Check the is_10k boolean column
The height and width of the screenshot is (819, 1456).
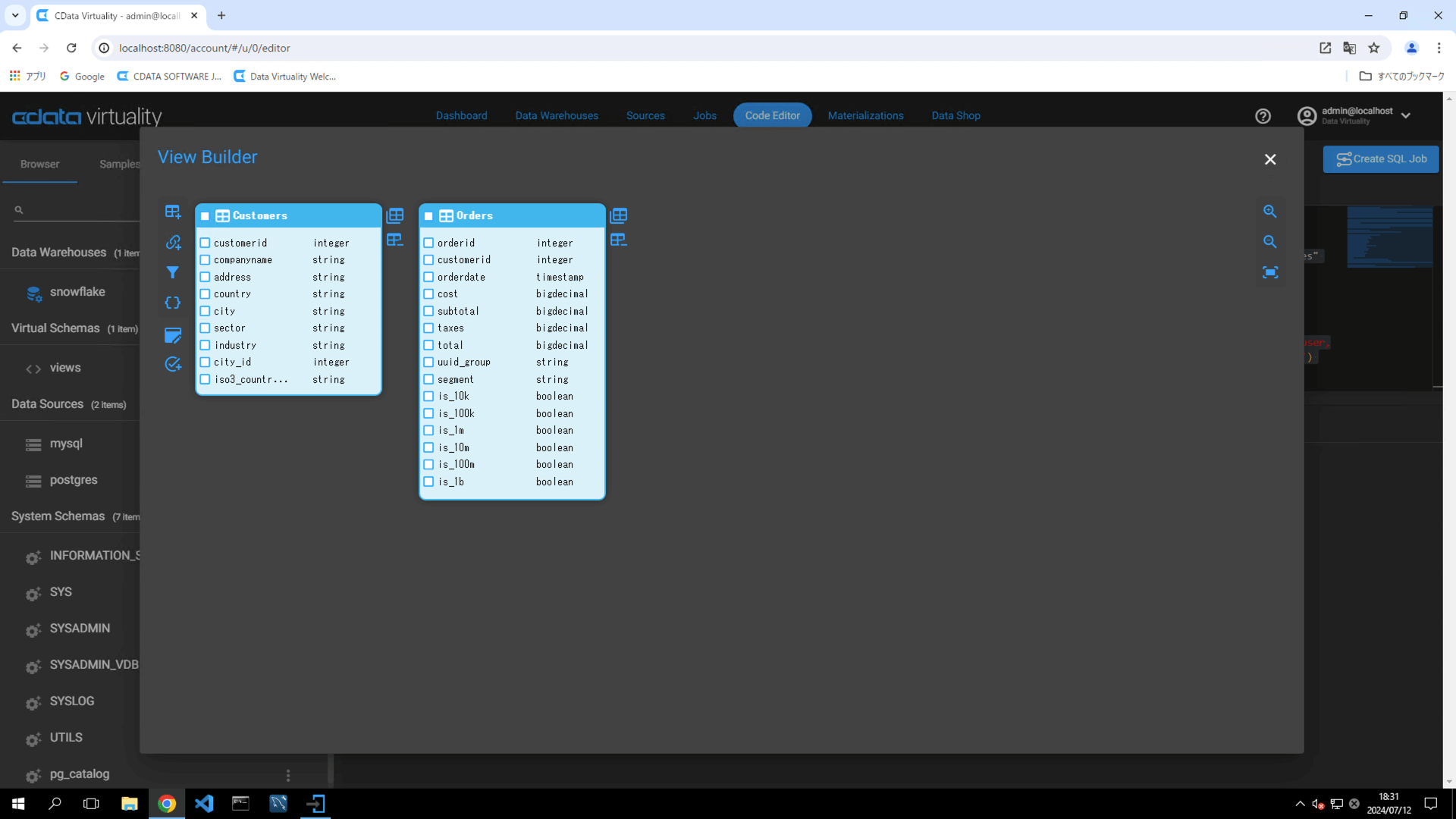428,397
